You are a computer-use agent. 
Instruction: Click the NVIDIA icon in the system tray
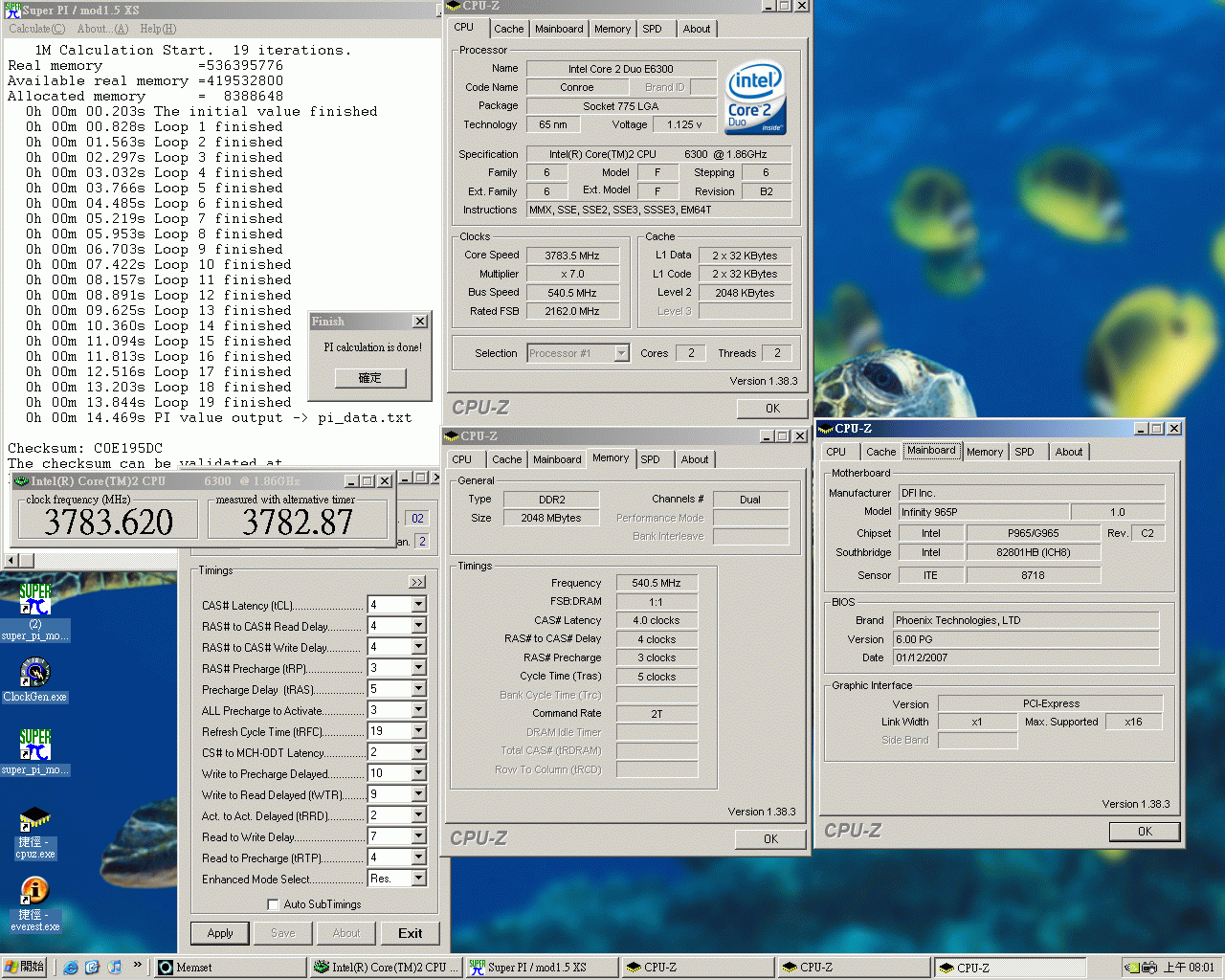tap(1133, 968)
